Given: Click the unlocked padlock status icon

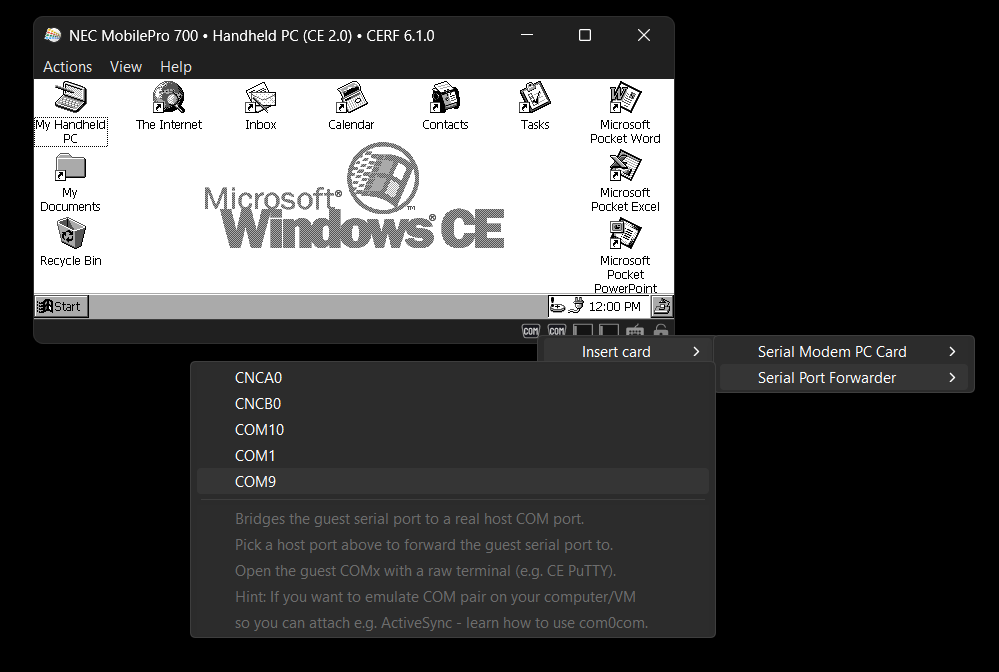Looking at the screenshot, I should click(x=661, y=331).
